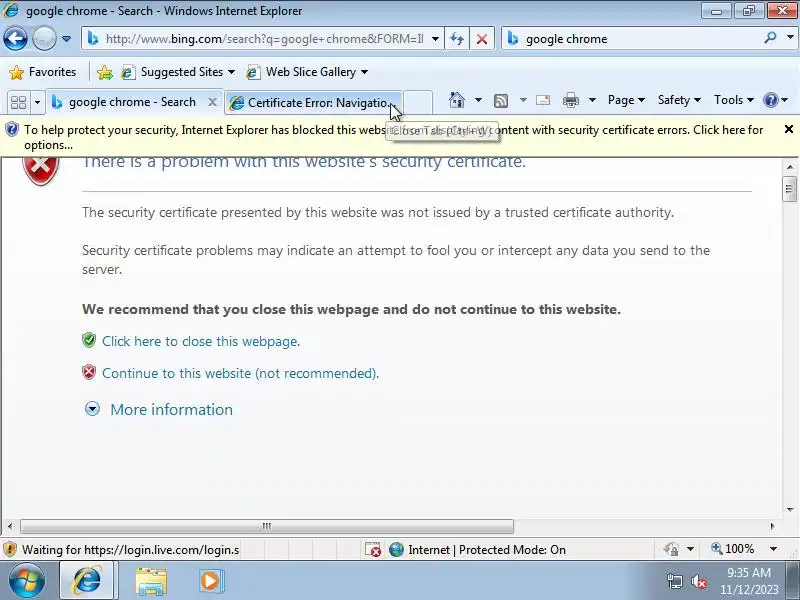Close the 'google chrome - Search' tab
This screenshot has height=600, width=800.
click(x=212, y=102)
